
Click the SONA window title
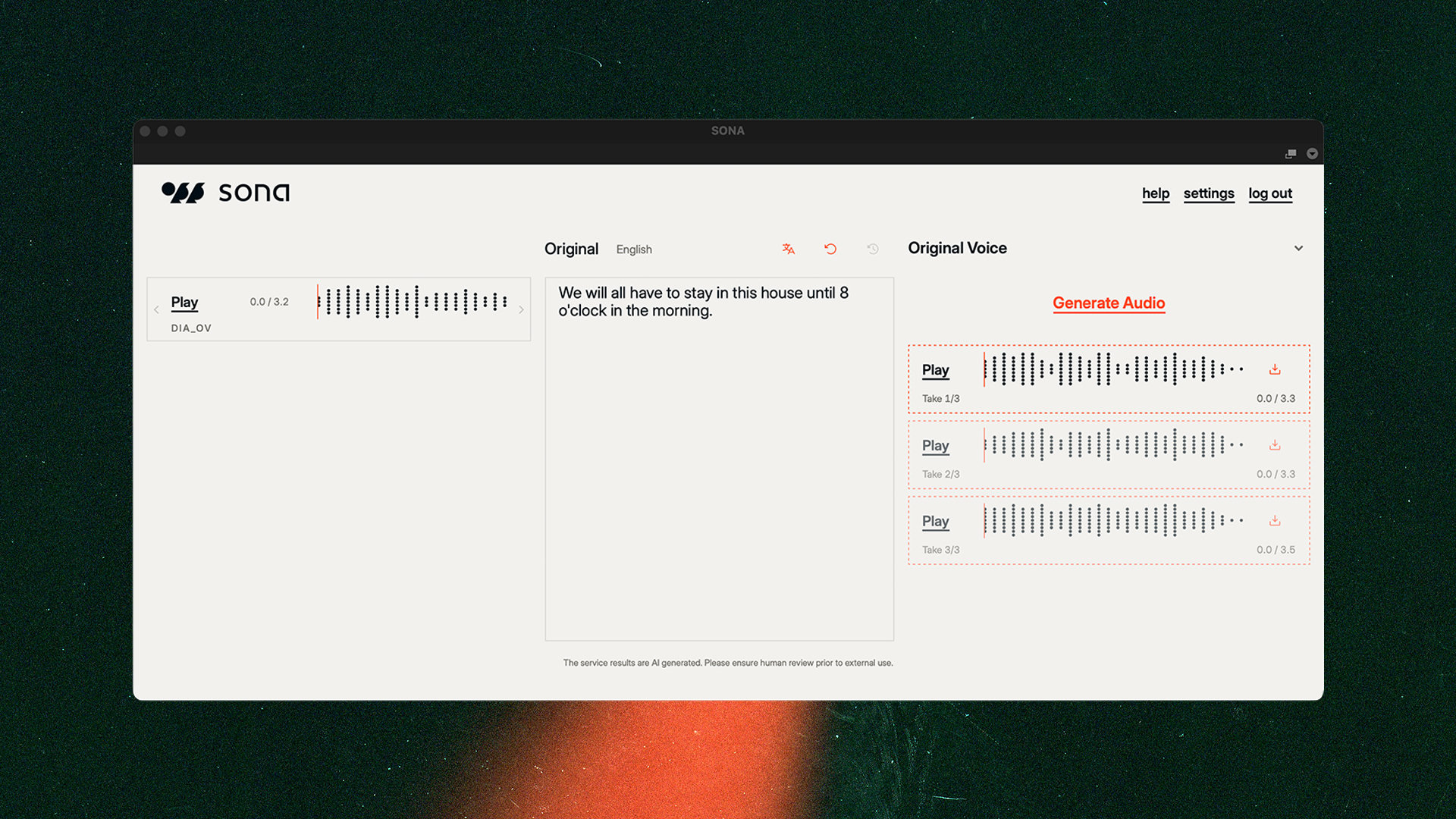pos(727,130)
